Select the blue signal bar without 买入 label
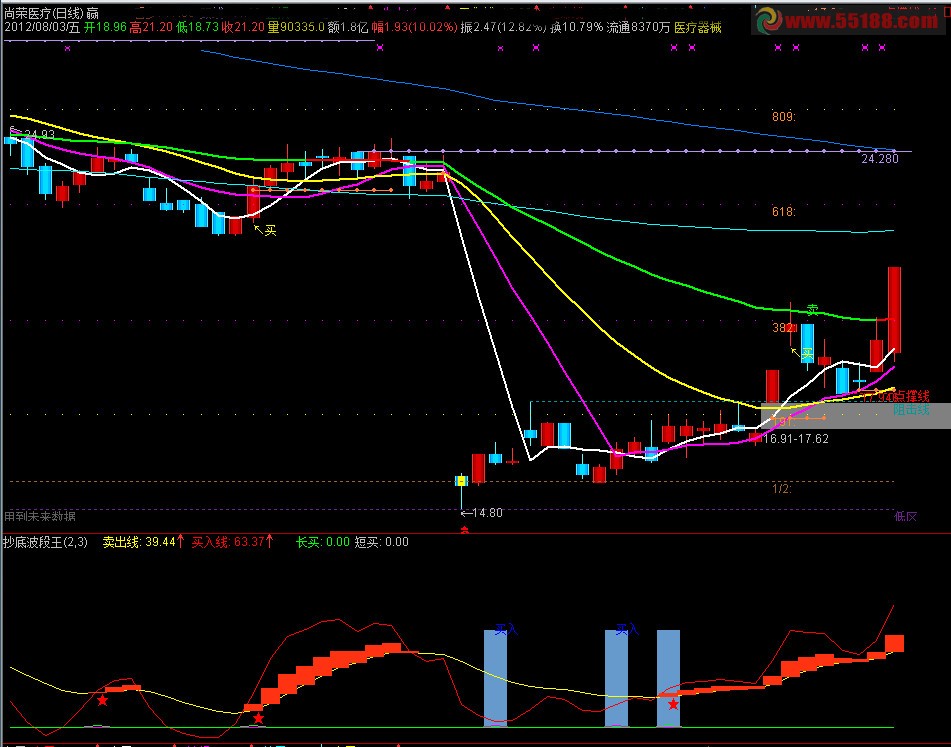The image size is (951, 747). [x=668, y=678]
